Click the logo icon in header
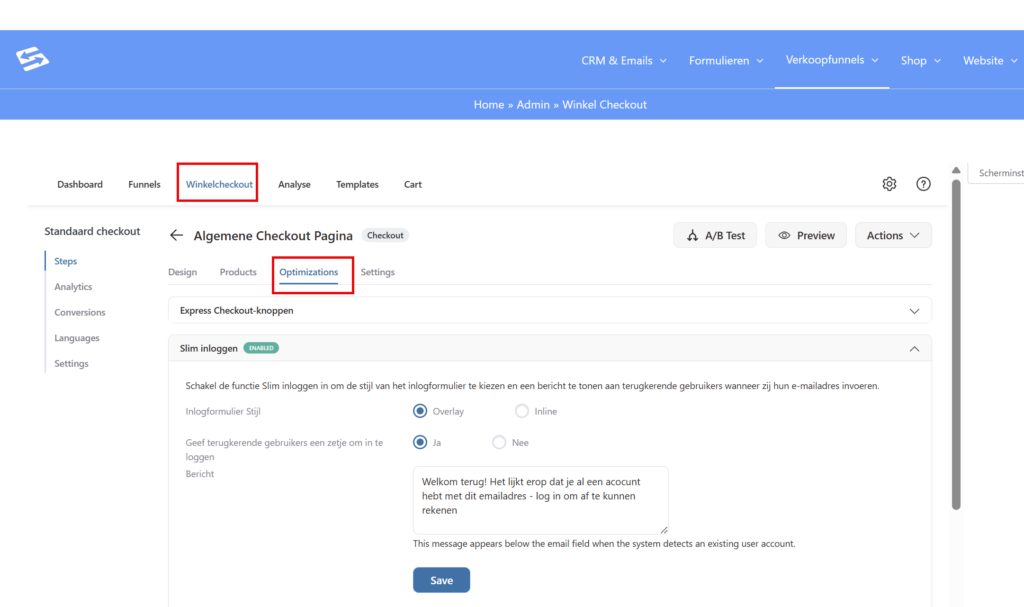Image resolution: width=1024 pixels, height=607 pixels. (32, 60)
